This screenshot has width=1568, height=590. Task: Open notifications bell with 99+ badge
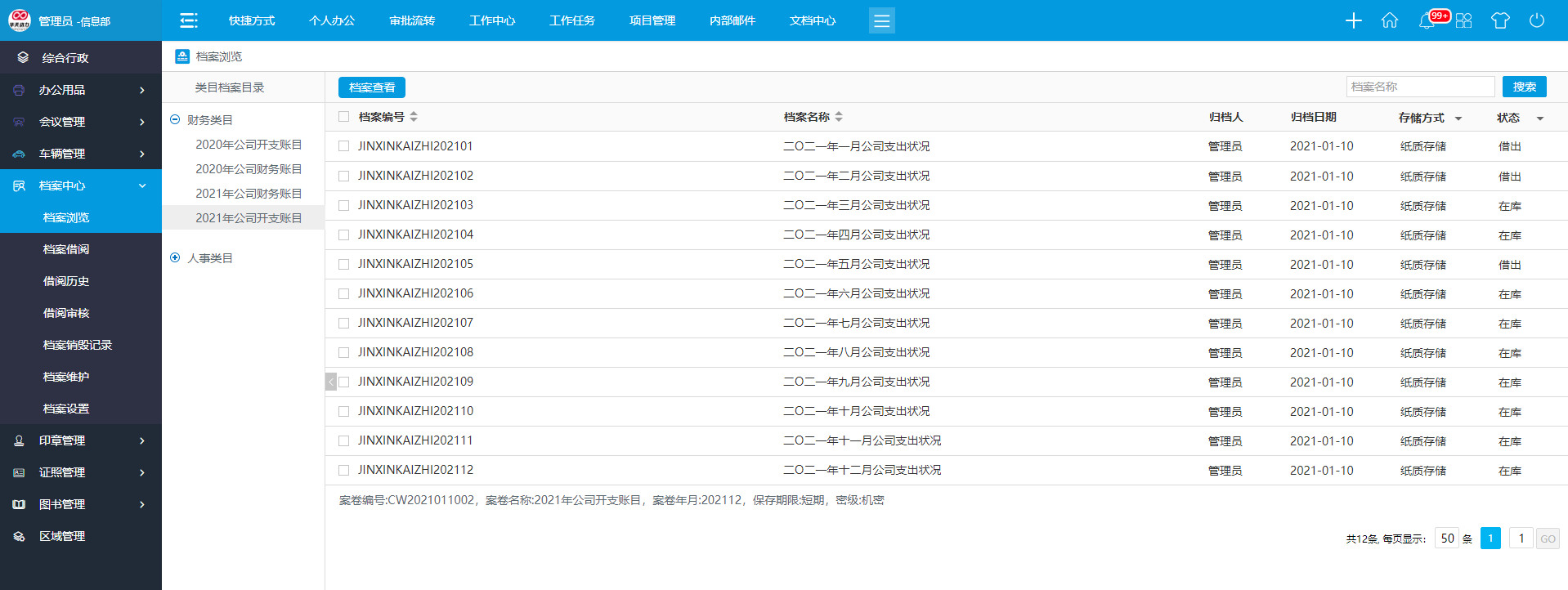1427,20
